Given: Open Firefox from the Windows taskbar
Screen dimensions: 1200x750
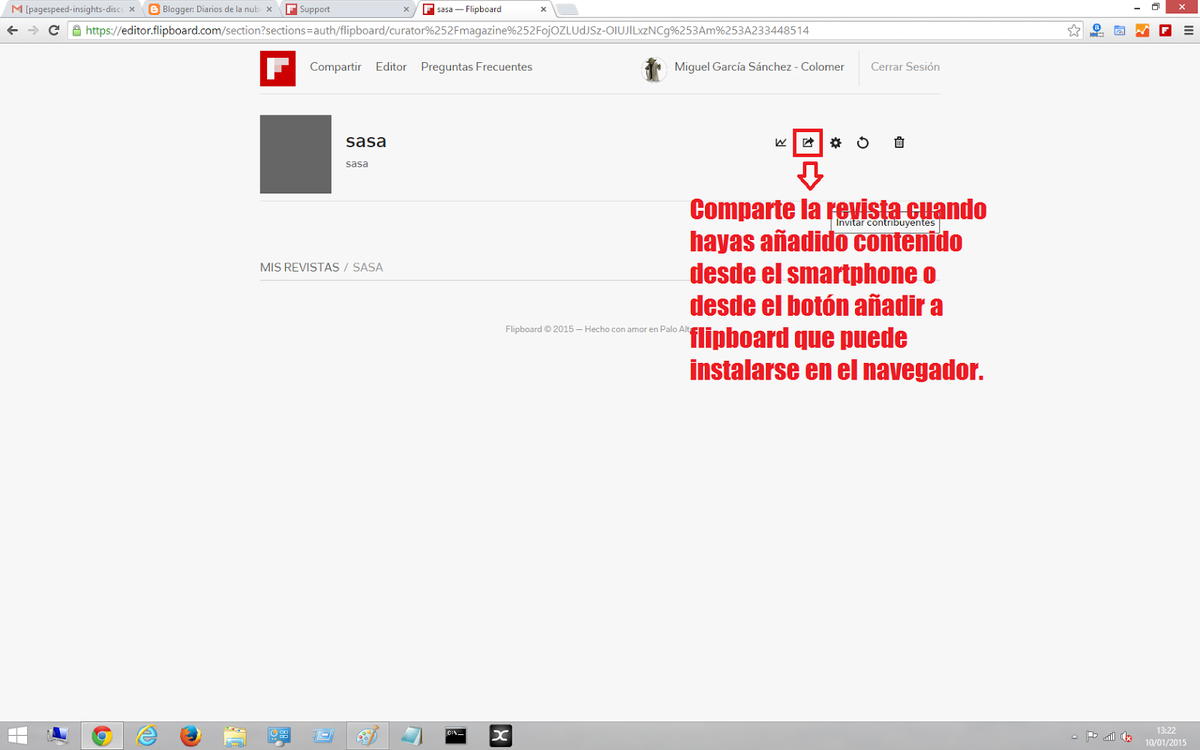Looking at the screenshot, I should click(190, 736).
